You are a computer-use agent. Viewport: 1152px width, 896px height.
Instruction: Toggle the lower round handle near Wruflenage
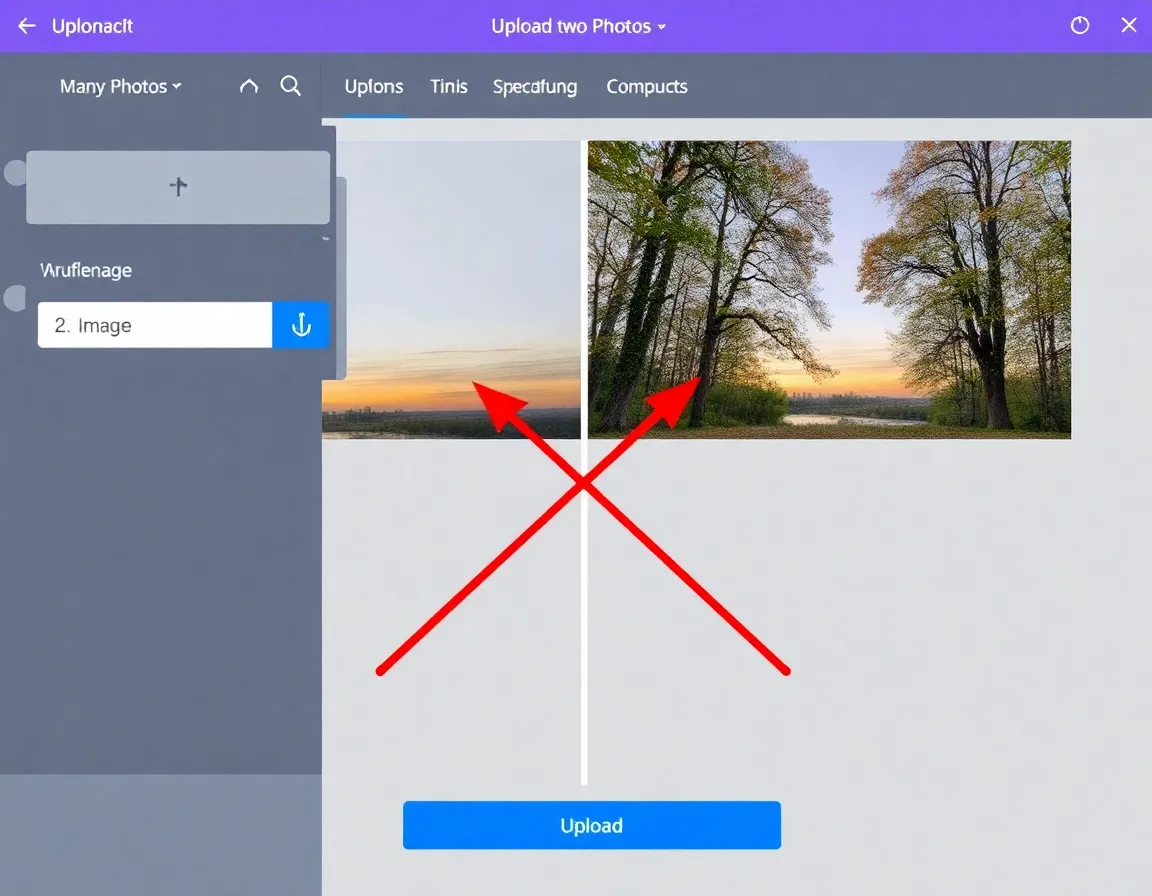tap(15, 298)
